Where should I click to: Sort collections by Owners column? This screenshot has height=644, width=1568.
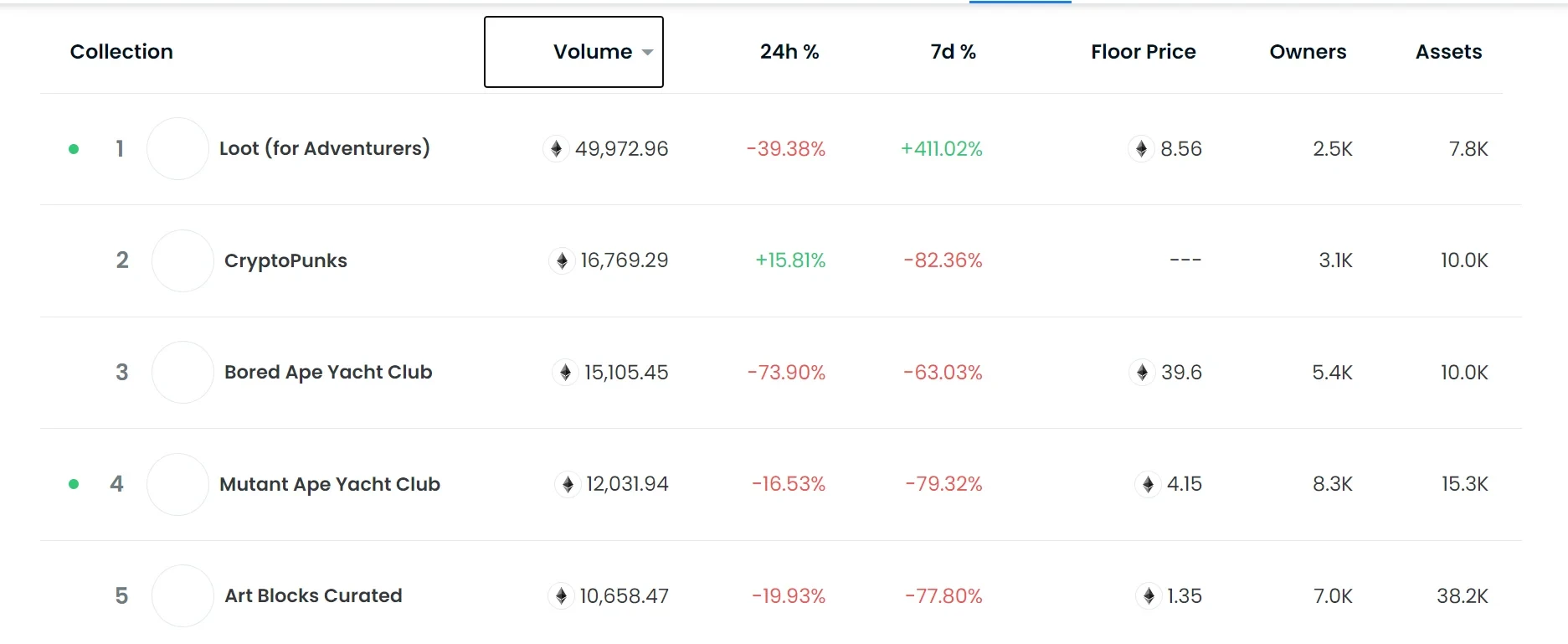click(x=1308, y=52)
